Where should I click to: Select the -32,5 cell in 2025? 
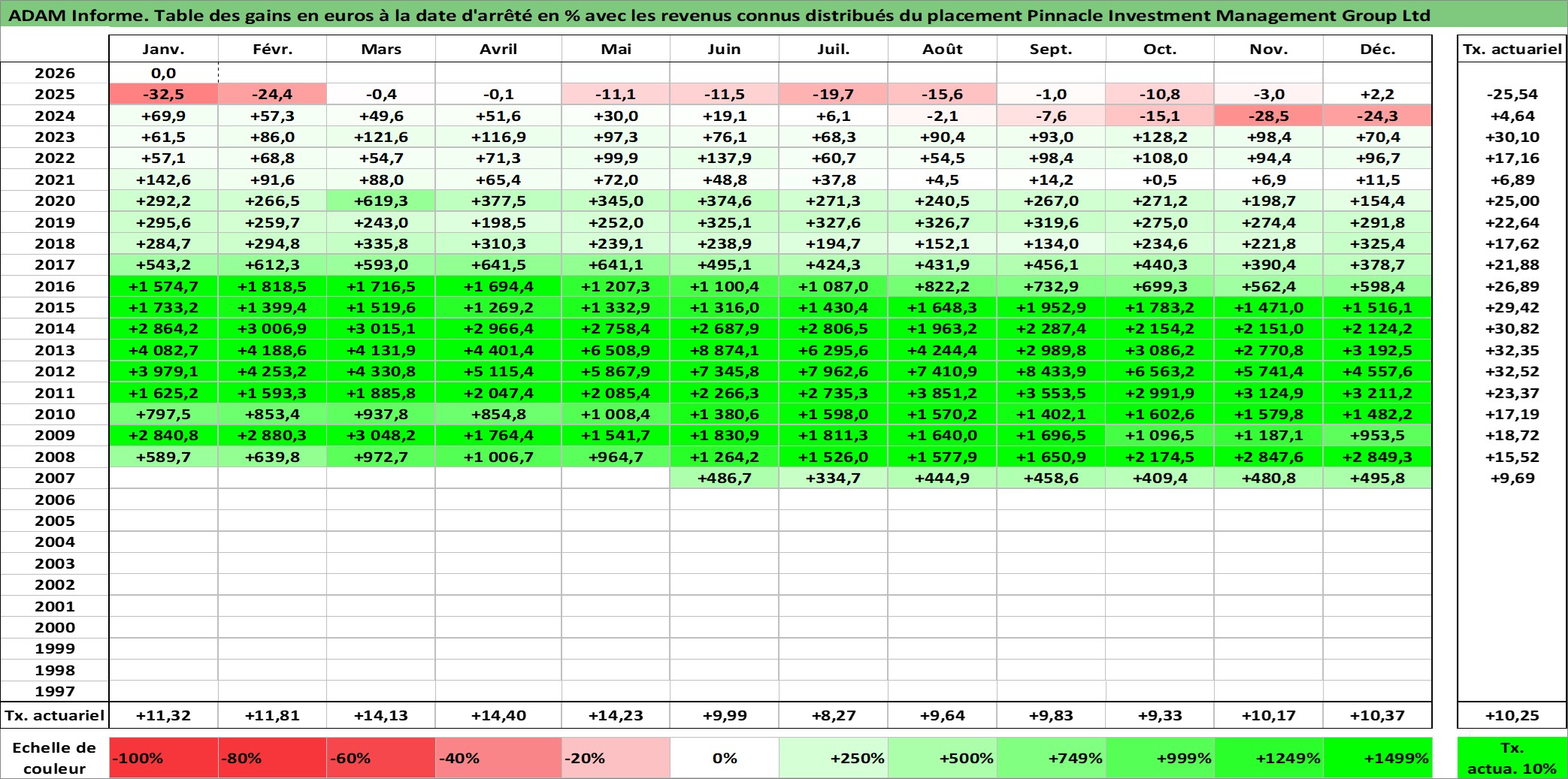[163, 94]
